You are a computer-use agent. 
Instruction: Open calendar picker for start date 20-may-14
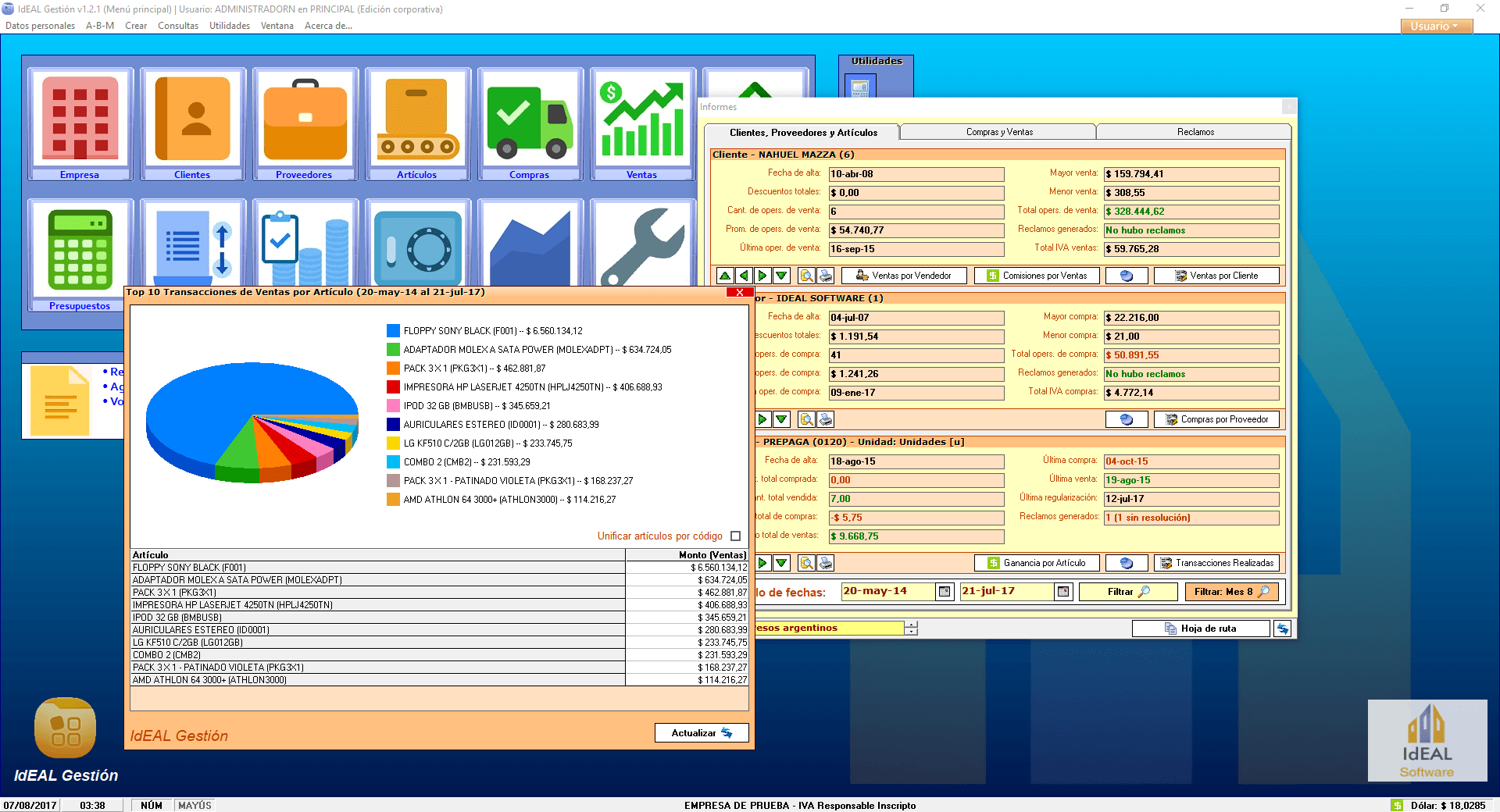[x=945, y=592]
